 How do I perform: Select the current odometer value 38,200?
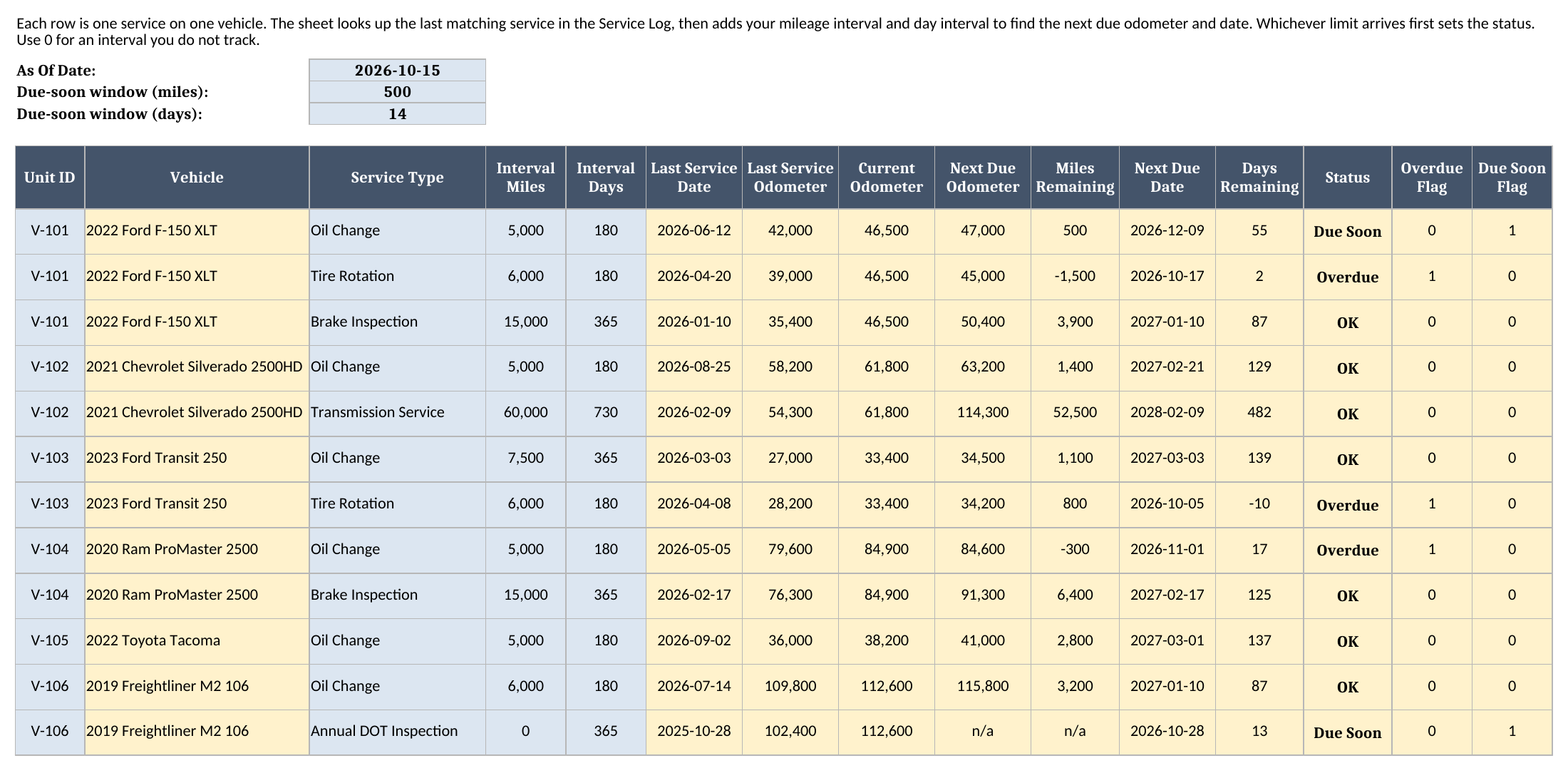coord(887,641)
